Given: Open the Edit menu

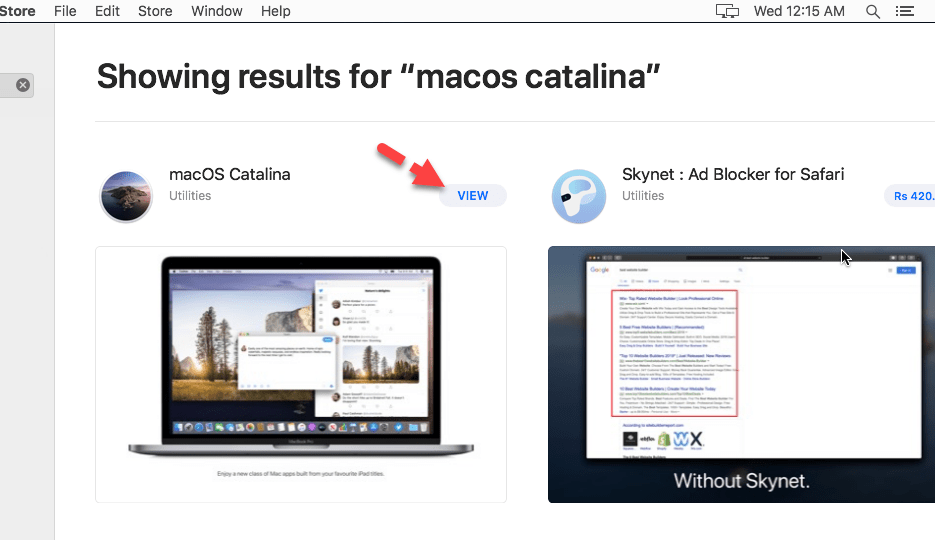Looking at the screenshot, I should coord(107,12).
